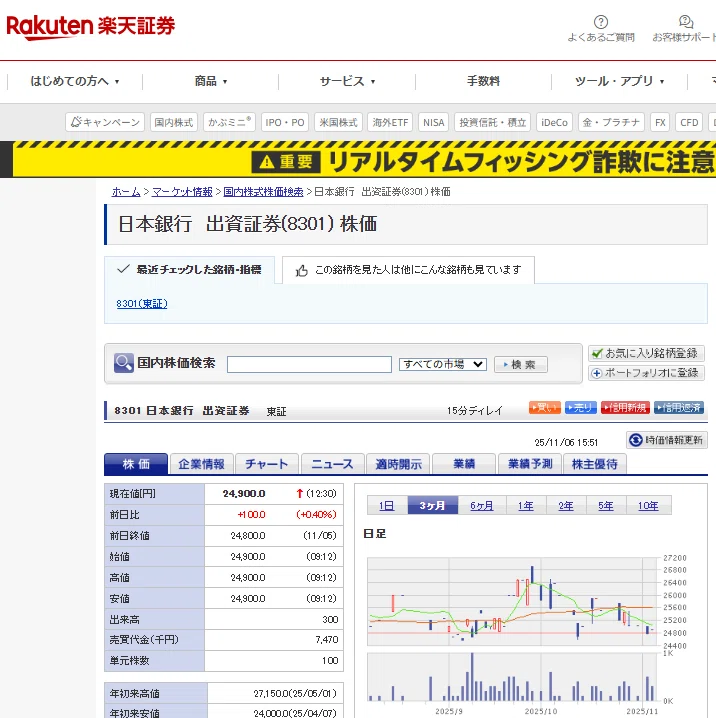Expand the はじめての方へ menu
The image size is (716, 718).
[x=75, y=82]
